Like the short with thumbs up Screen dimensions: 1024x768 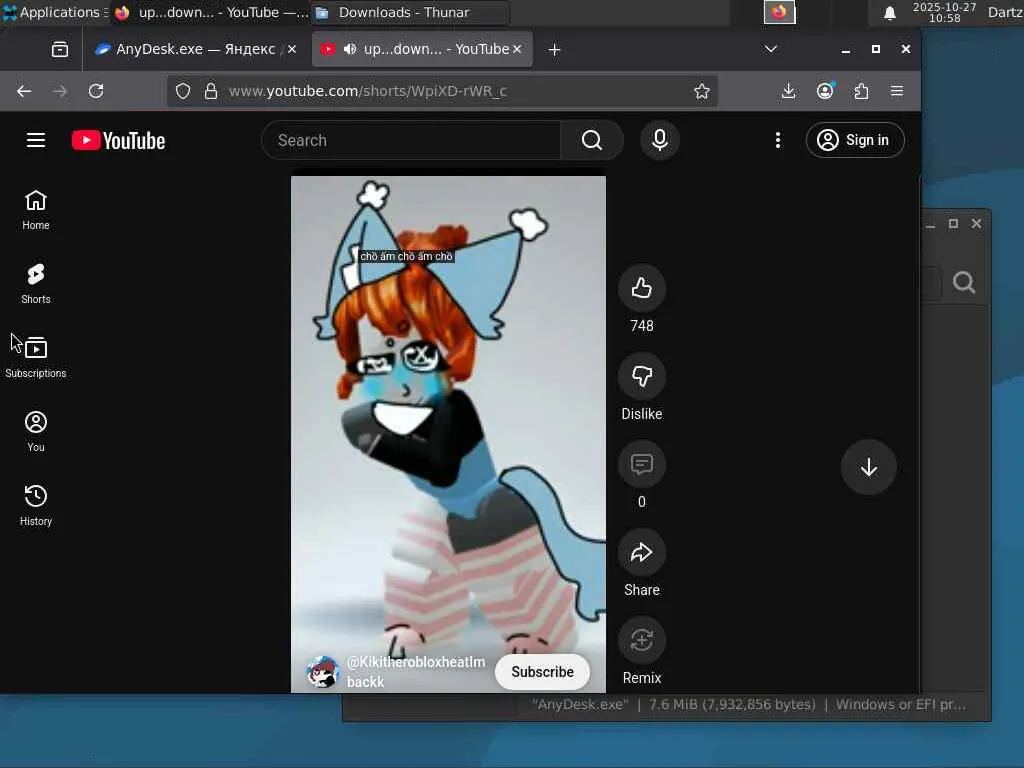[x=641, y=288]
